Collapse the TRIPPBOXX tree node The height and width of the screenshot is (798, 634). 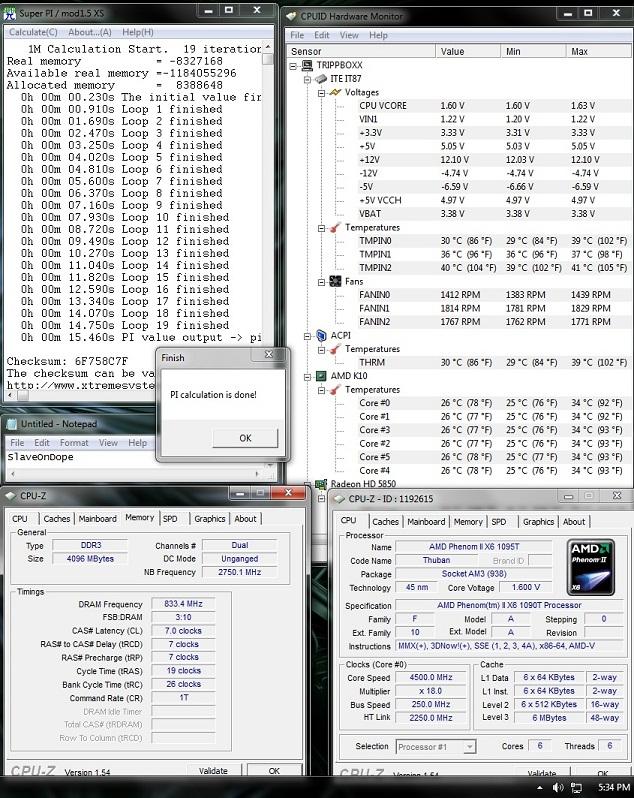(293, 66)
